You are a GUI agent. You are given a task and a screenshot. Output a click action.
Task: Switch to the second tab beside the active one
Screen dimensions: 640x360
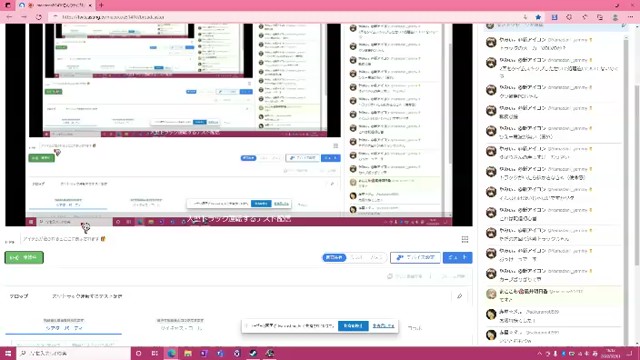180,325
